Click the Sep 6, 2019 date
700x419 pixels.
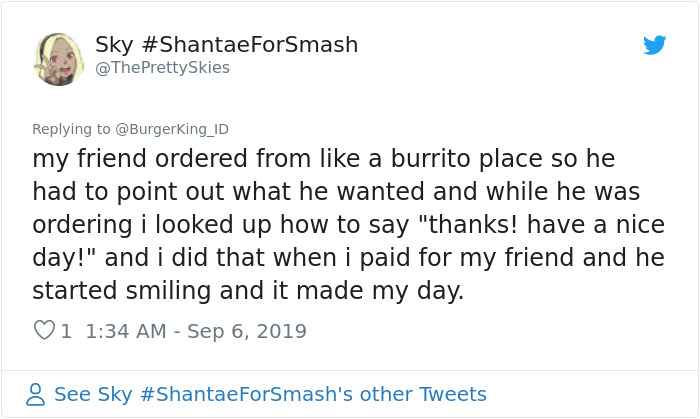pos(250,331)
